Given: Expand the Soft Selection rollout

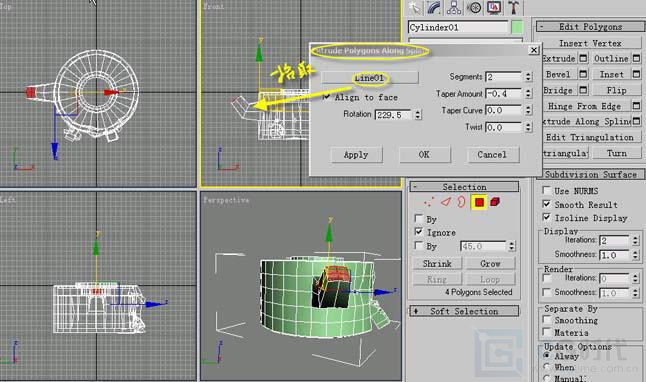Looking at the screenshot, I should (464, 311).
